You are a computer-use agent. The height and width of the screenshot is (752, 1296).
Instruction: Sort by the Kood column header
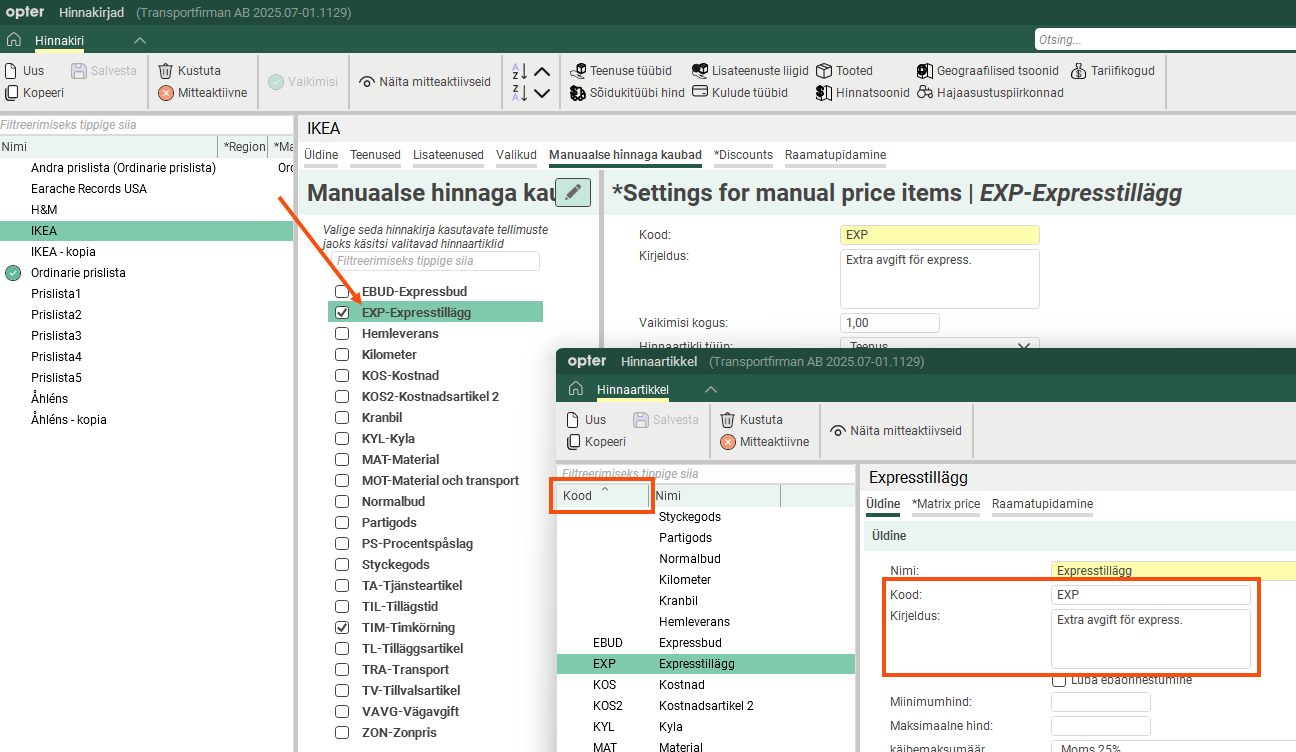(x=578, y=496)
